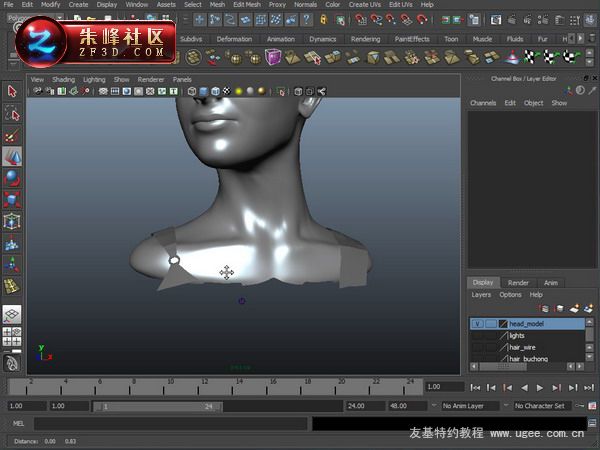Screen dimensions: 600x450
Task: Toggle textured display checker icon
Action: click(227, 91)
